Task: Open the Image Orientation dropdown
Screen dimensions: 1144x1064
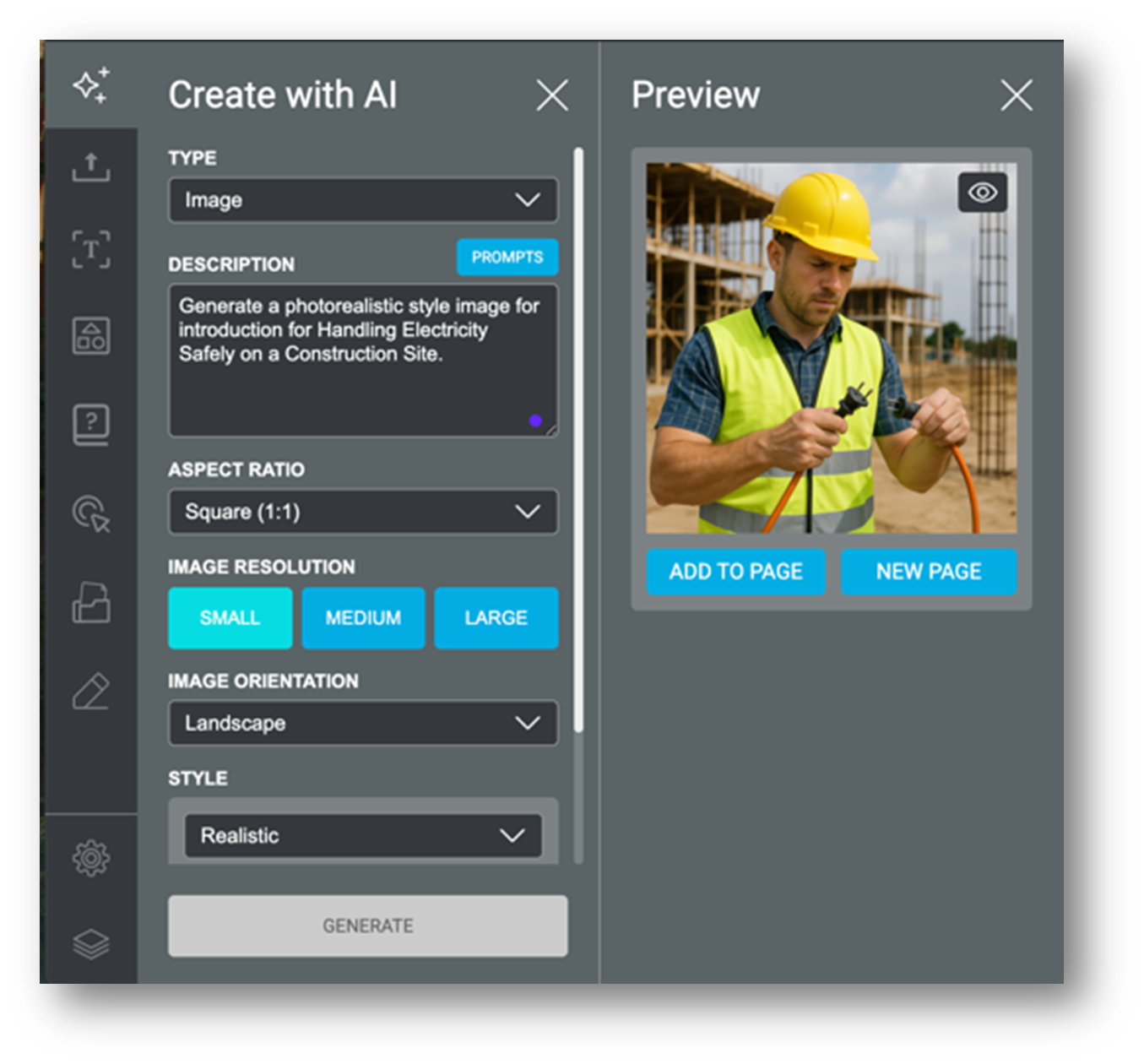Action: (x=363, y=723)
